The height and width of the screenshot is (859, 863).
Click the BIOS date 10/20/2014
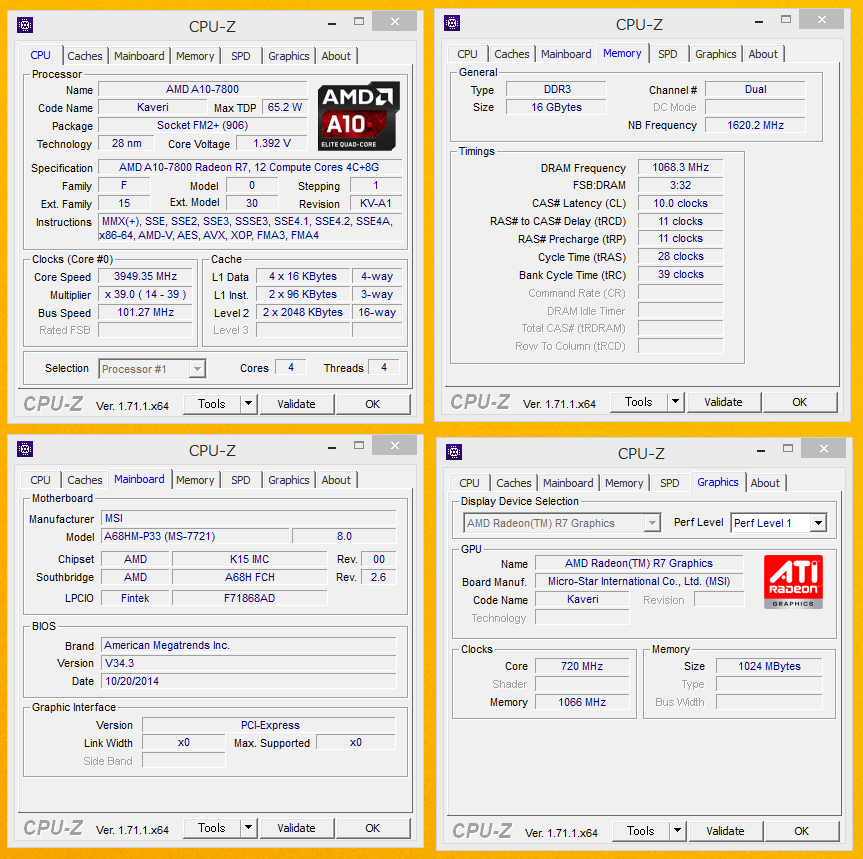coord(249,681)
